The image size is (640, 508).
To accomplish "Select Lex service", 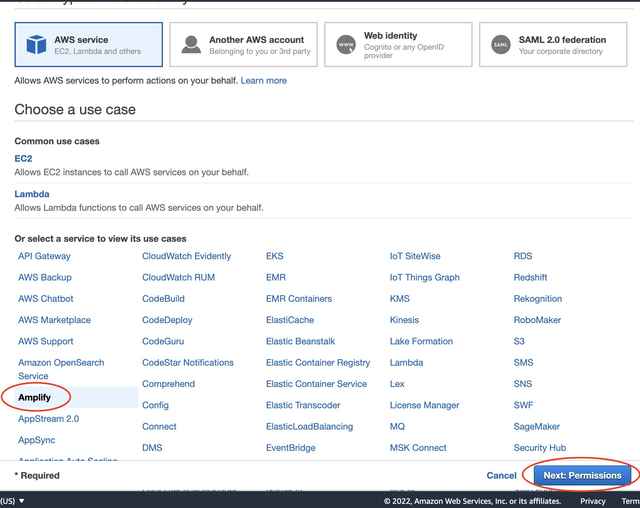I will click(397, 384).
